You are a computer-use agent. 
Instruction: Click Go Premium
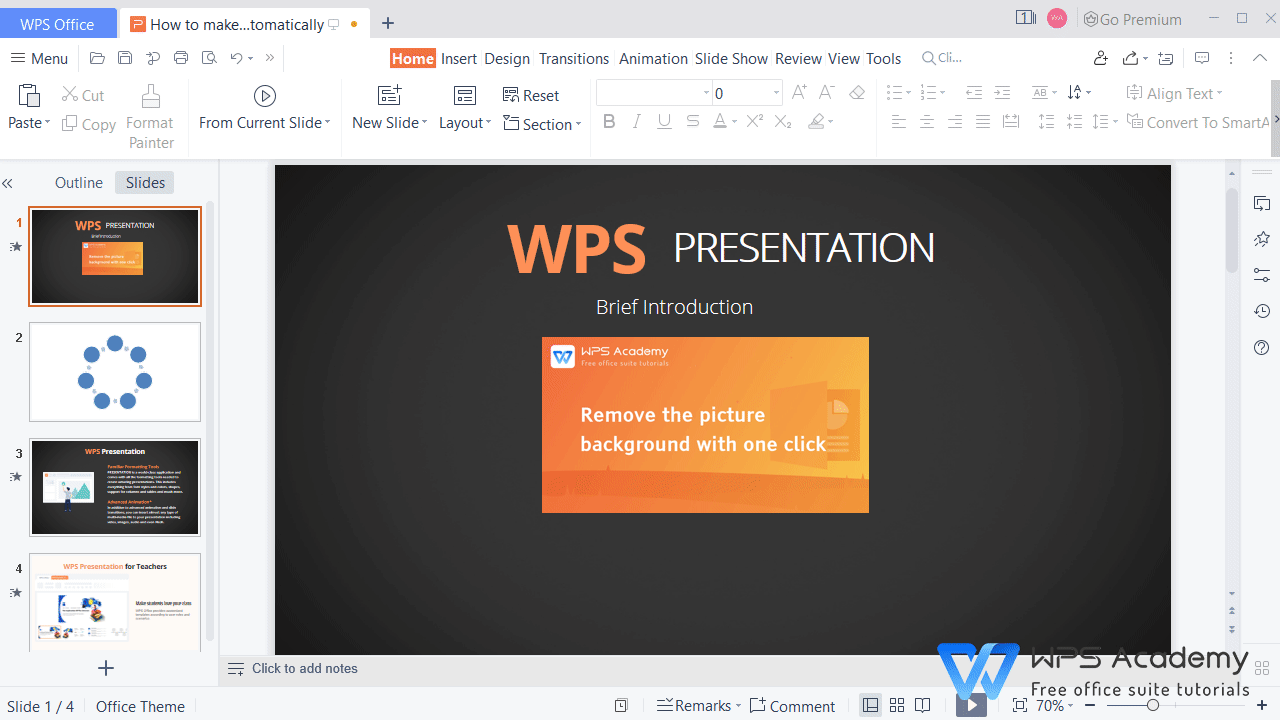coord(1132,19)
